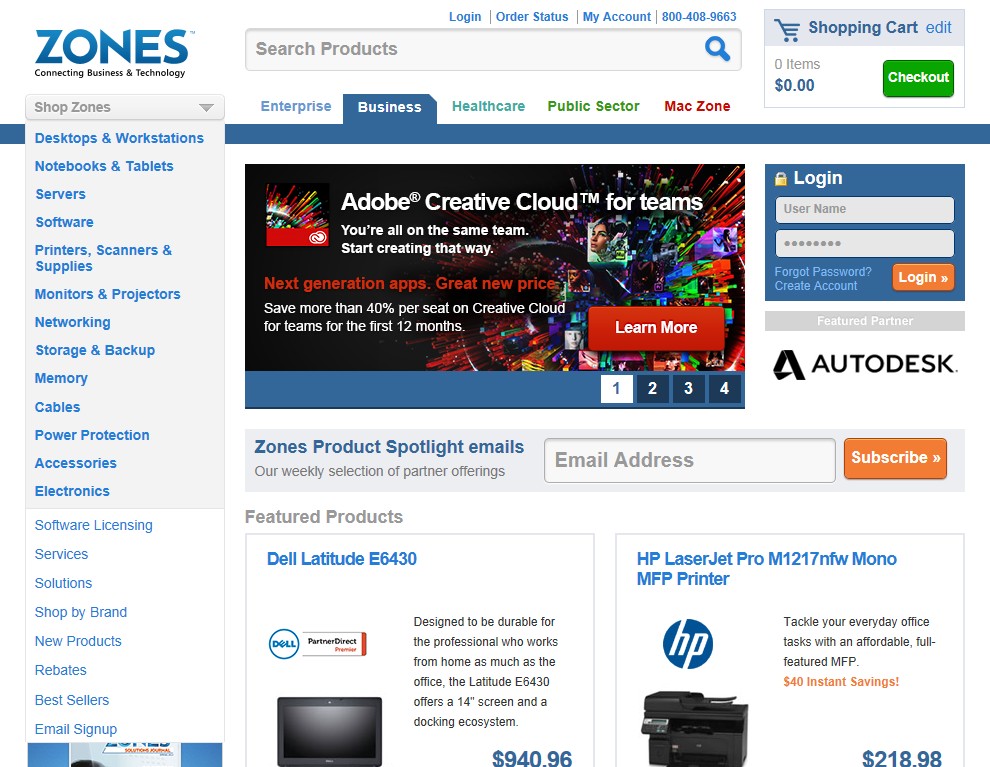
Task: Click the orange Login button
Action: point(922,278)
